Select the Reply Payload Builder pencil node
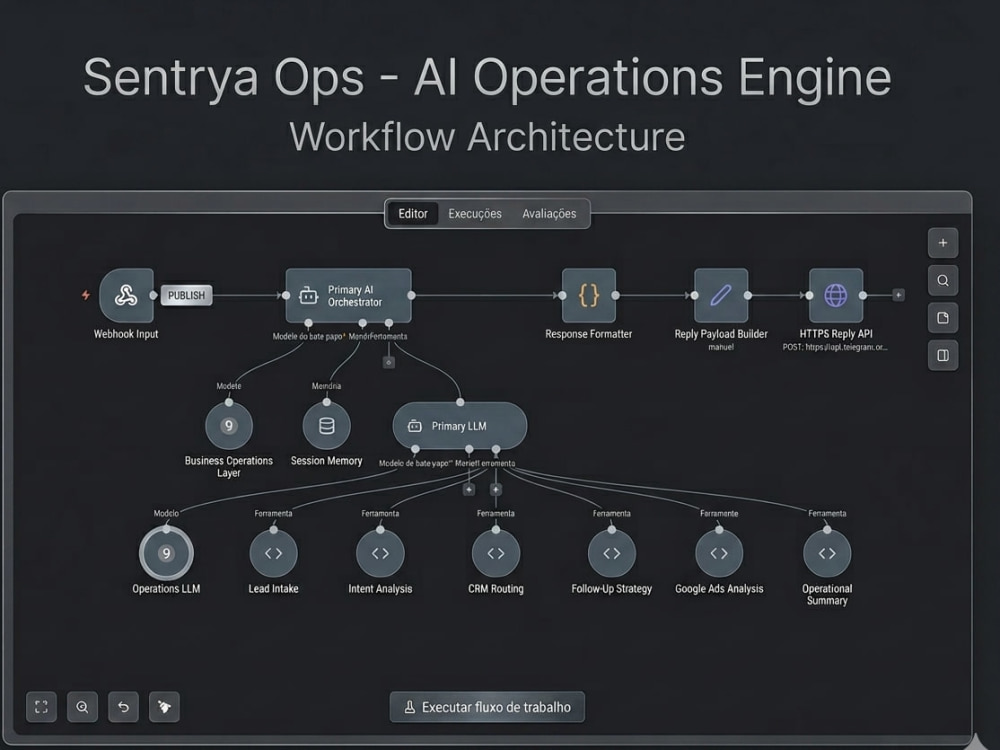Image resolution: width=1000 pixels, height=750 pixels. point(721,295)
